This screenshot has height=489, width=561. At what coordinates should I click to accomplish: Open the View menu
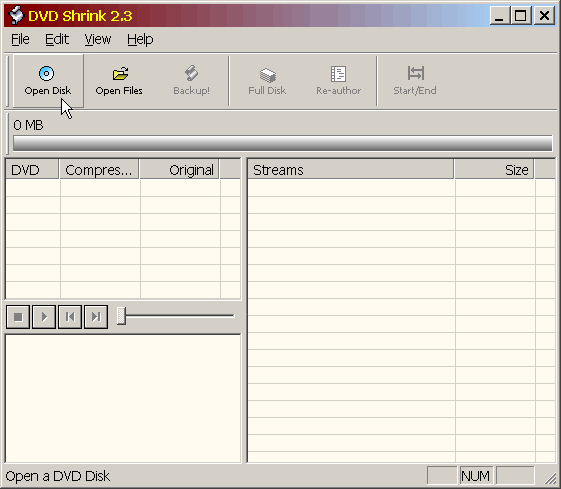pyautogui.click(x=98, y=39)
